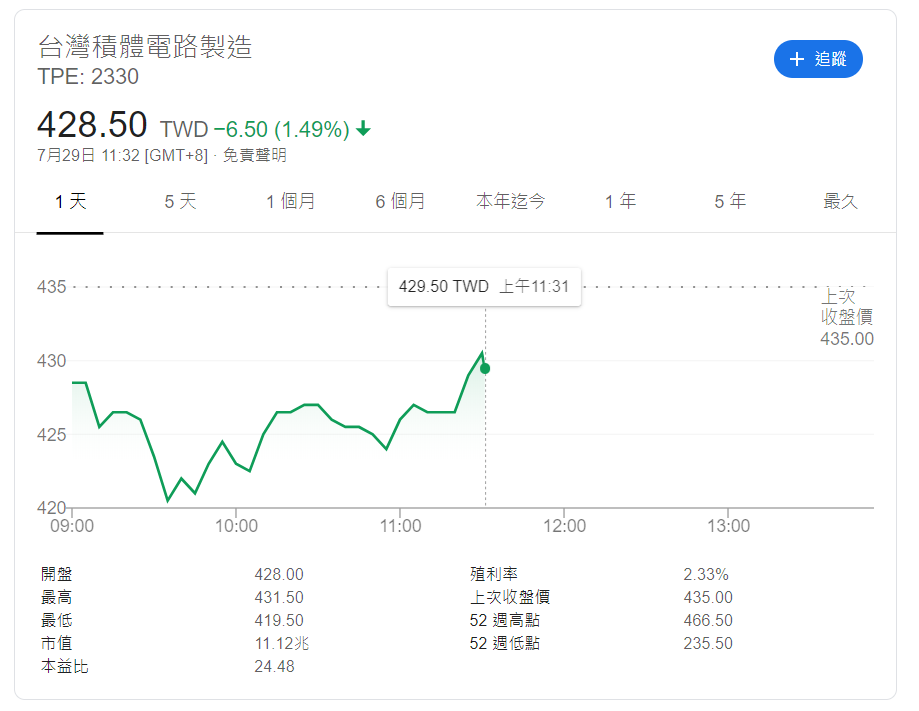Image resolution: width=919 pixels, height=711 pixels.
Task: Show the 6 個月 chart range
Action: click(400, 202)
